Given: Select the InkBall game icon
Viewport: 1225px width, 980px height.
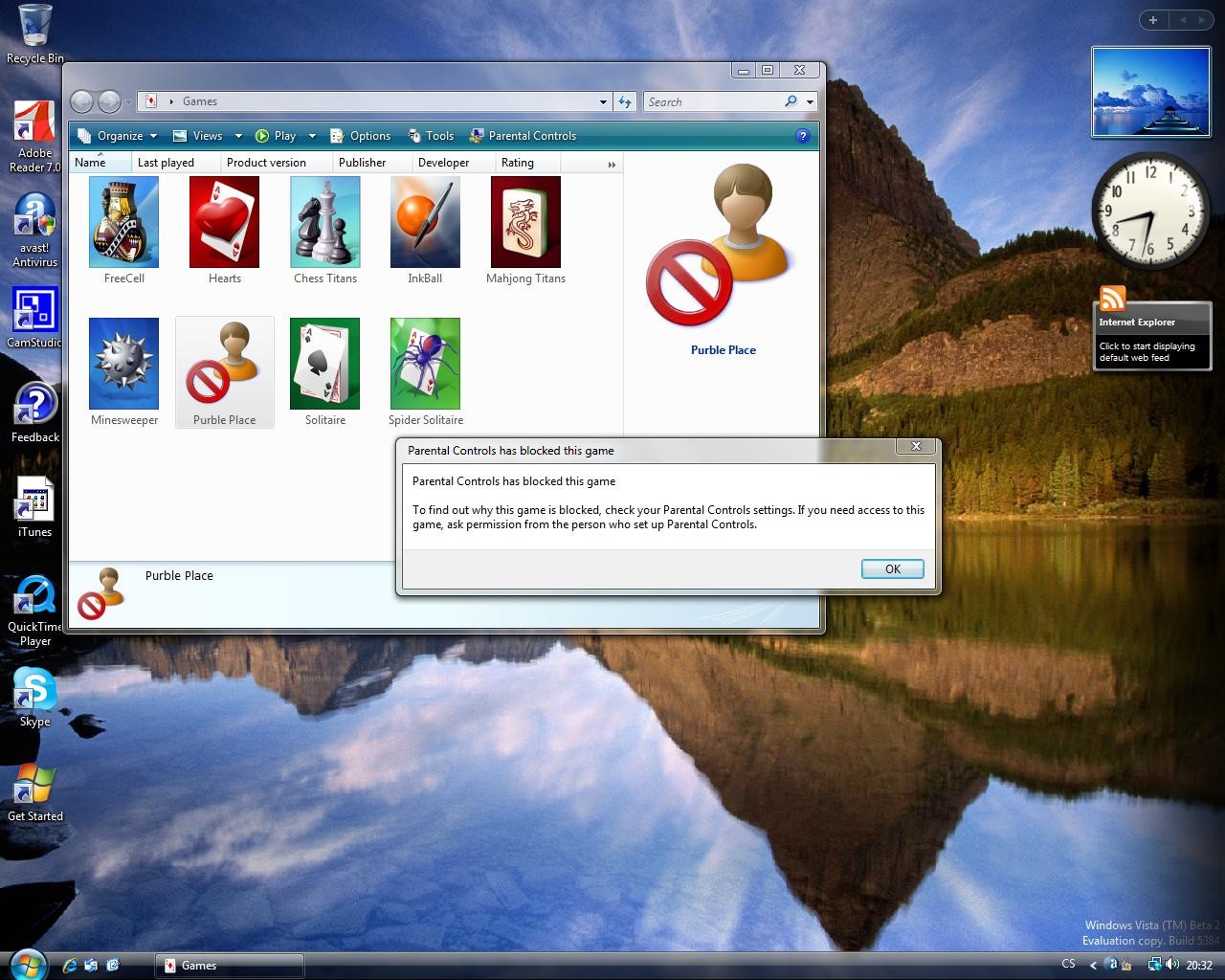Looking at the screenshot, I should tap(425, 222).
